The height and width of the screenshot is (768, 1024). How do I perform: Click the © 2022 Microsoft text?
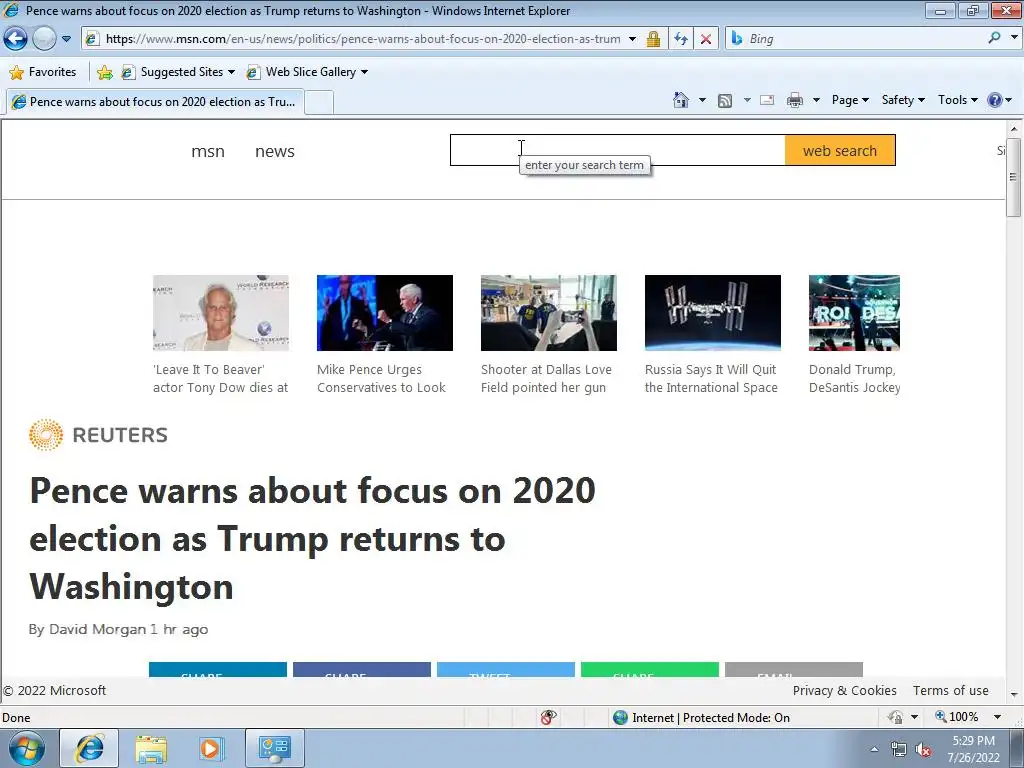coord(54,690)
